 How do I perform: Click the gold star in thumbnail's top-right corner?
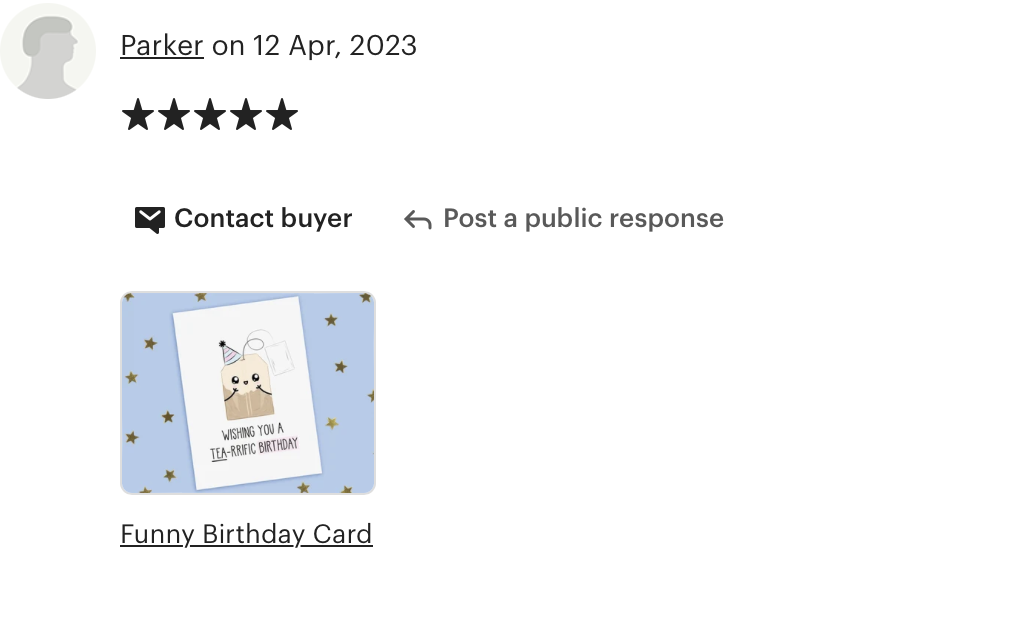(x=365, y=298)
